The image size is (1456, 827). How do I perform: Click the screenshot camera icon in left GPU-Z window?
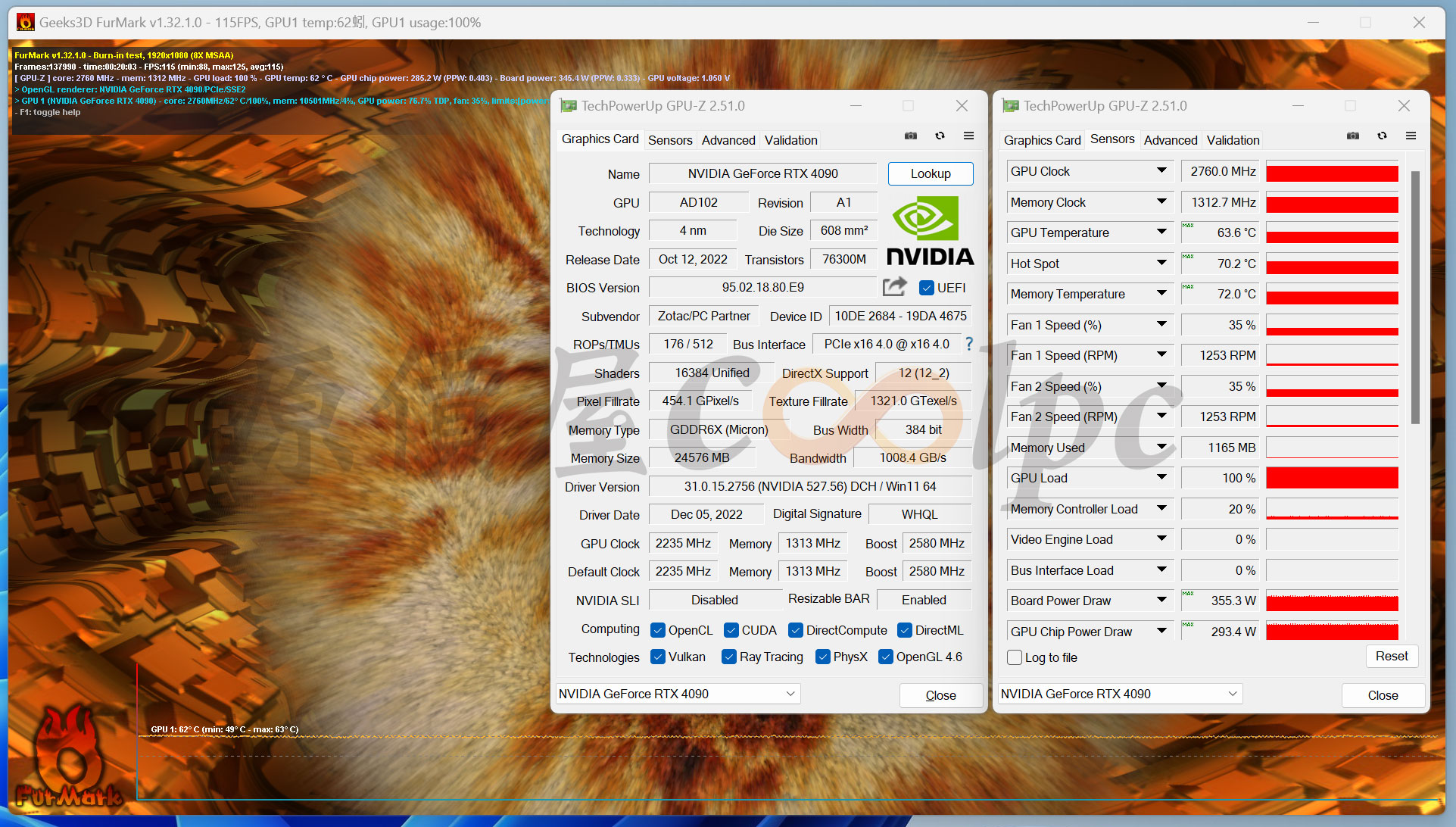[x=911, y=136]
